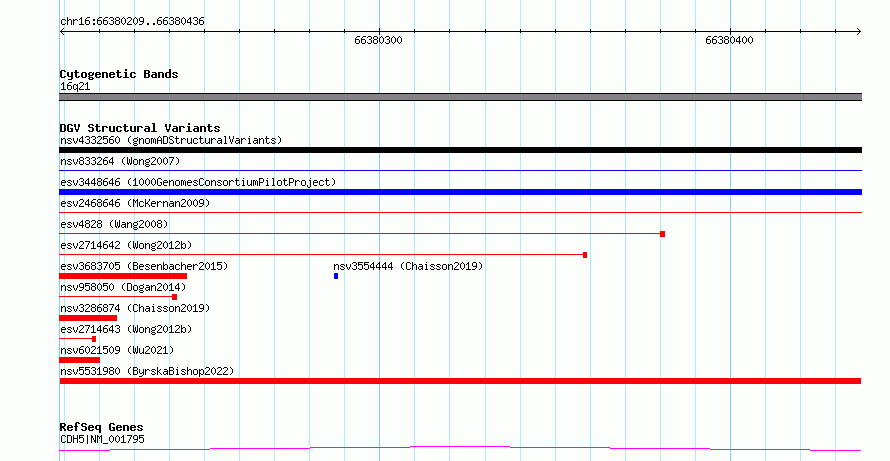
Task: Open nsv3286874 (Chaisson2019) variant label
Action: click(x=135, y=308)
